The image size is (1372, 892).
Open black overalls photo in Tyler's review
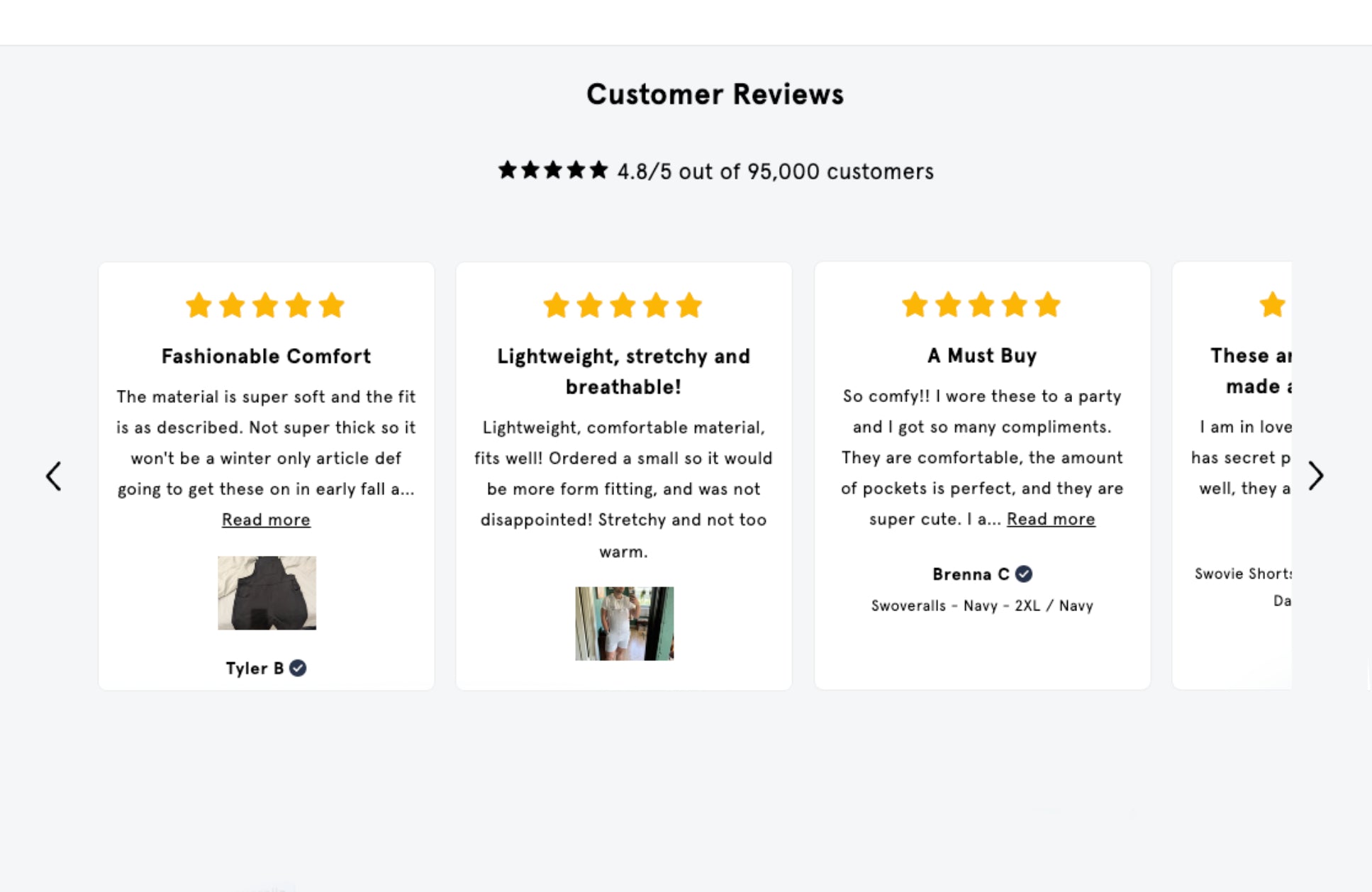(267, 593)
